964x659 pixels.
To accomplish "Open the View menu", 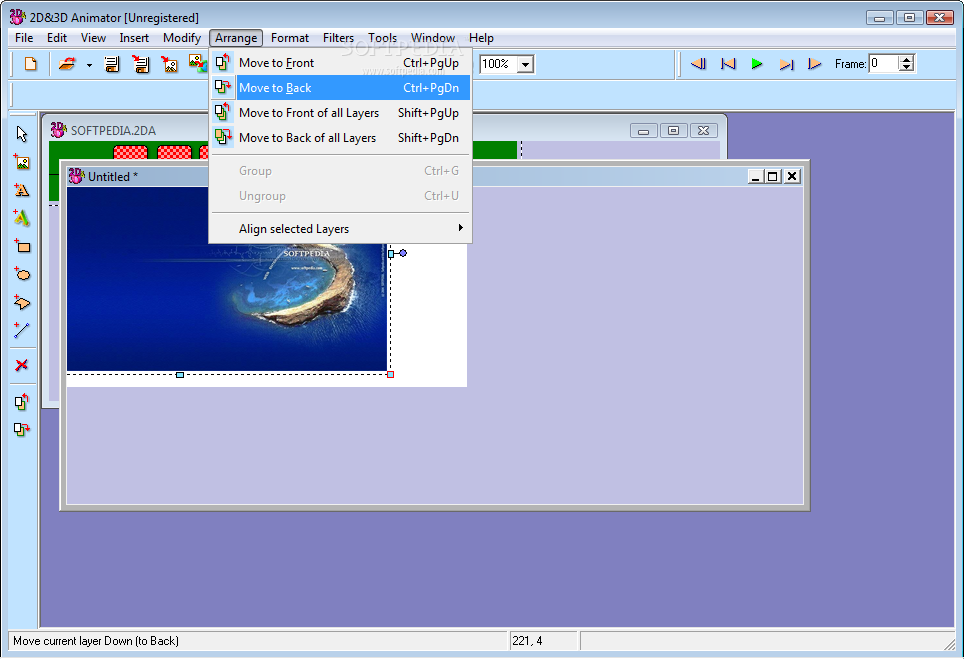I will [x=93, y=38].
